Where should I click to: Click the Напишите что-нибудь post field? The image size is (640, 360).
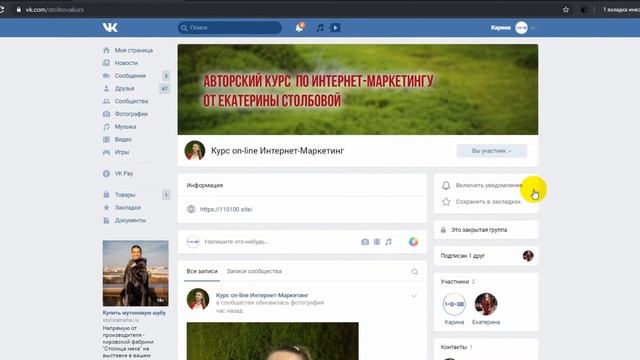237,242
